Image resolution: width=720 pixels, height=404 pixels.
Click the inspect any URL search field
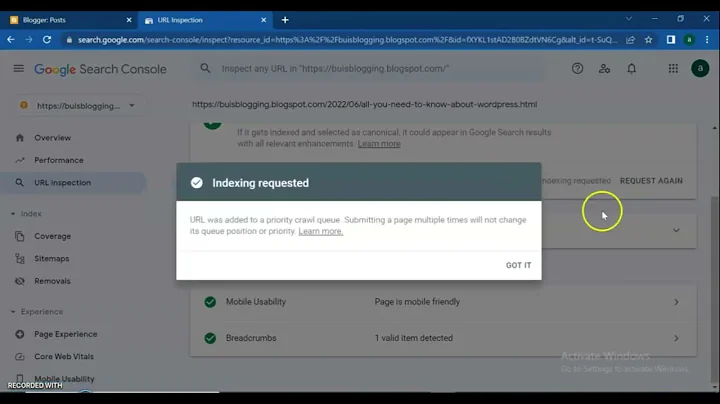(370, 68)
